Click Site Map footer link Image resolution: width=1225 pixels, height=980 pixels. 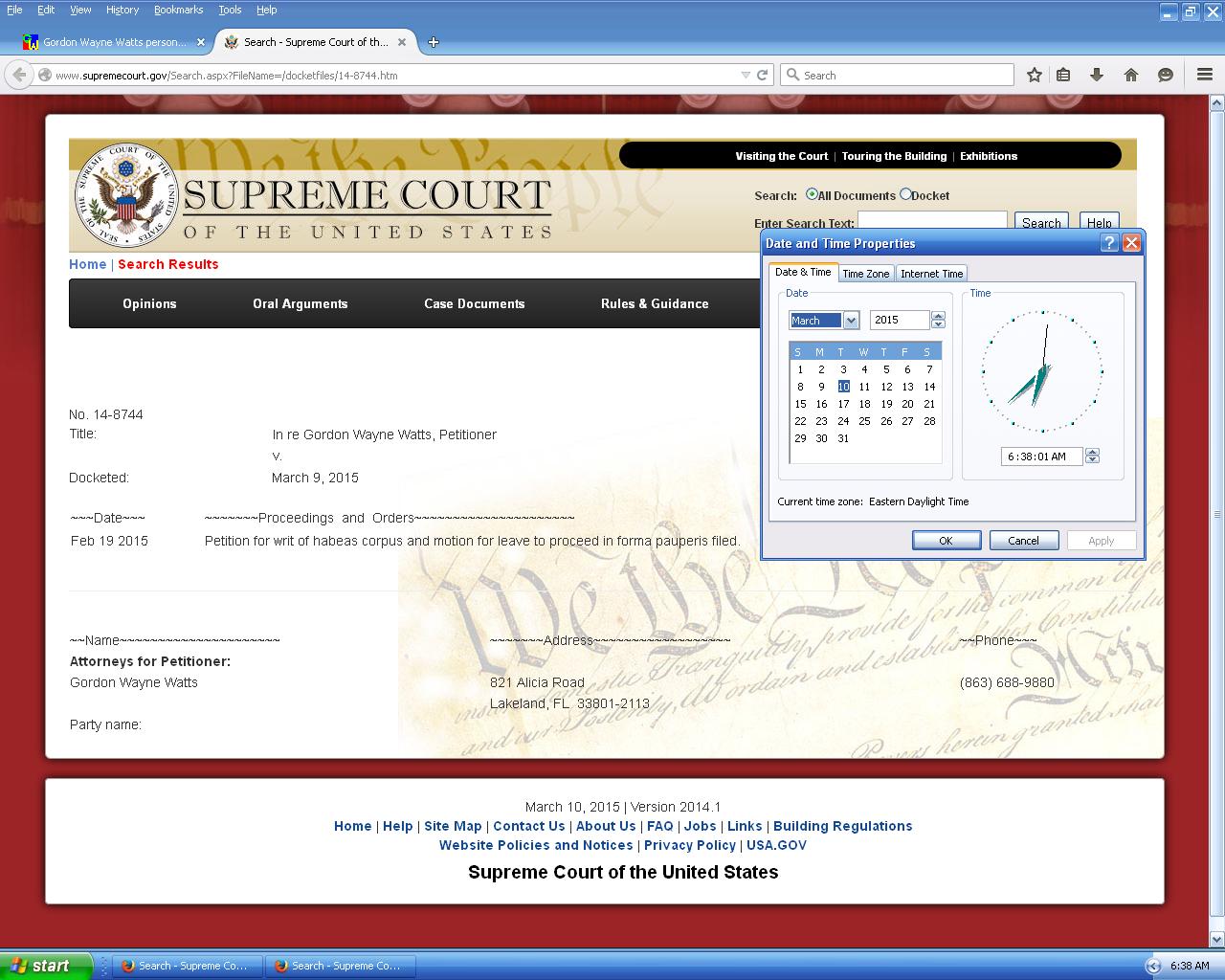453,826
